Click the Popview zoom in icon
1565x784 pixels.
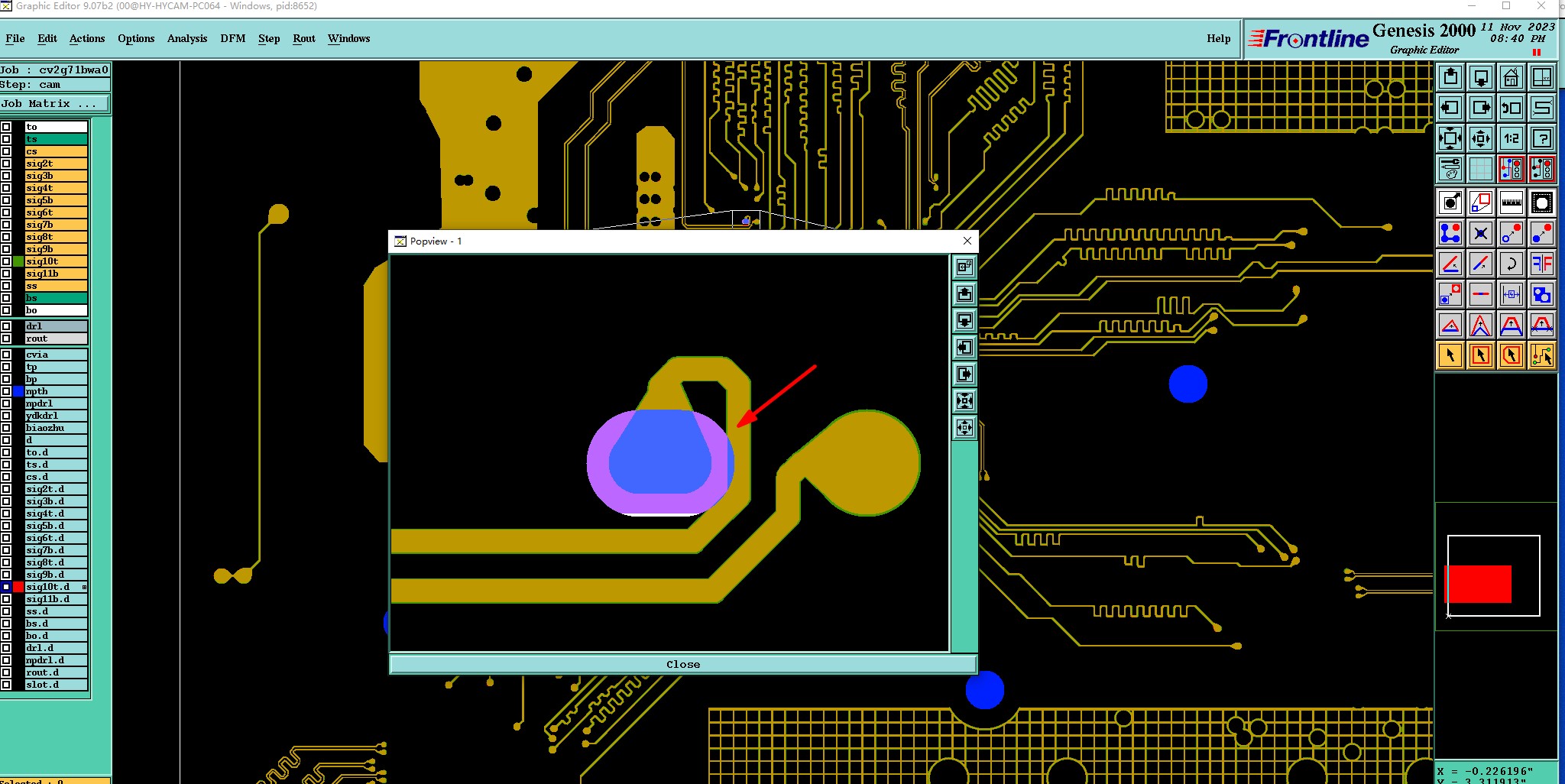point(965,401)
